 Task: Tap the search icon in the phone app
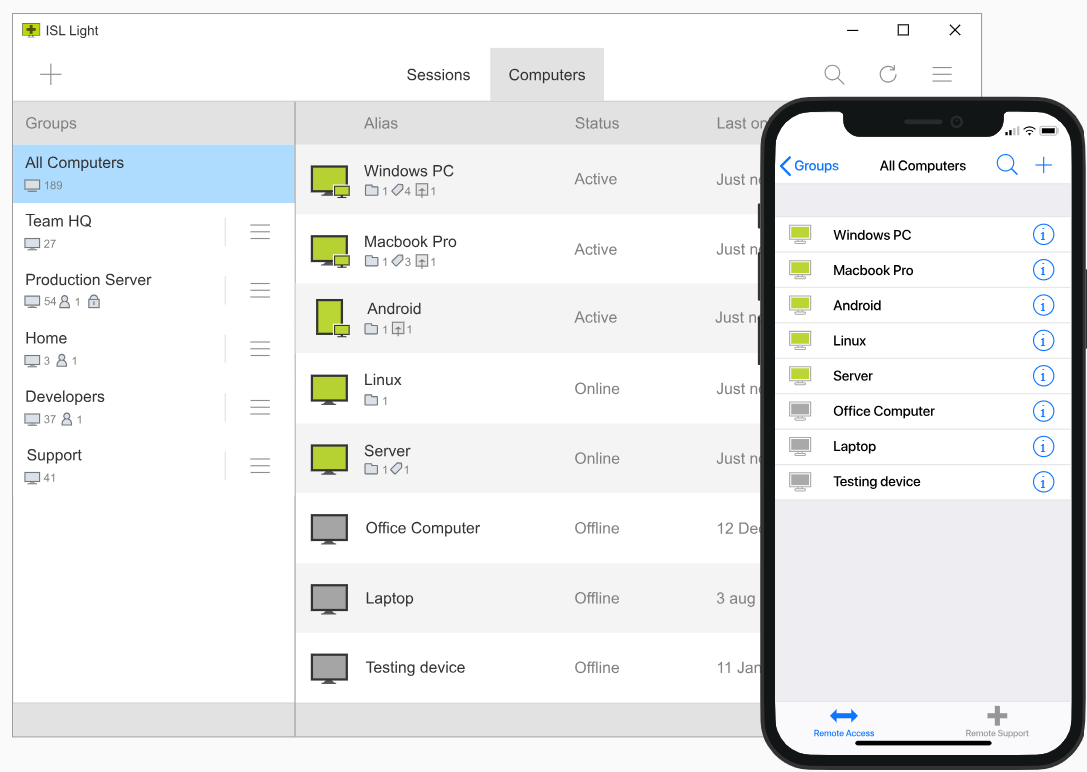coord(1007,165)
